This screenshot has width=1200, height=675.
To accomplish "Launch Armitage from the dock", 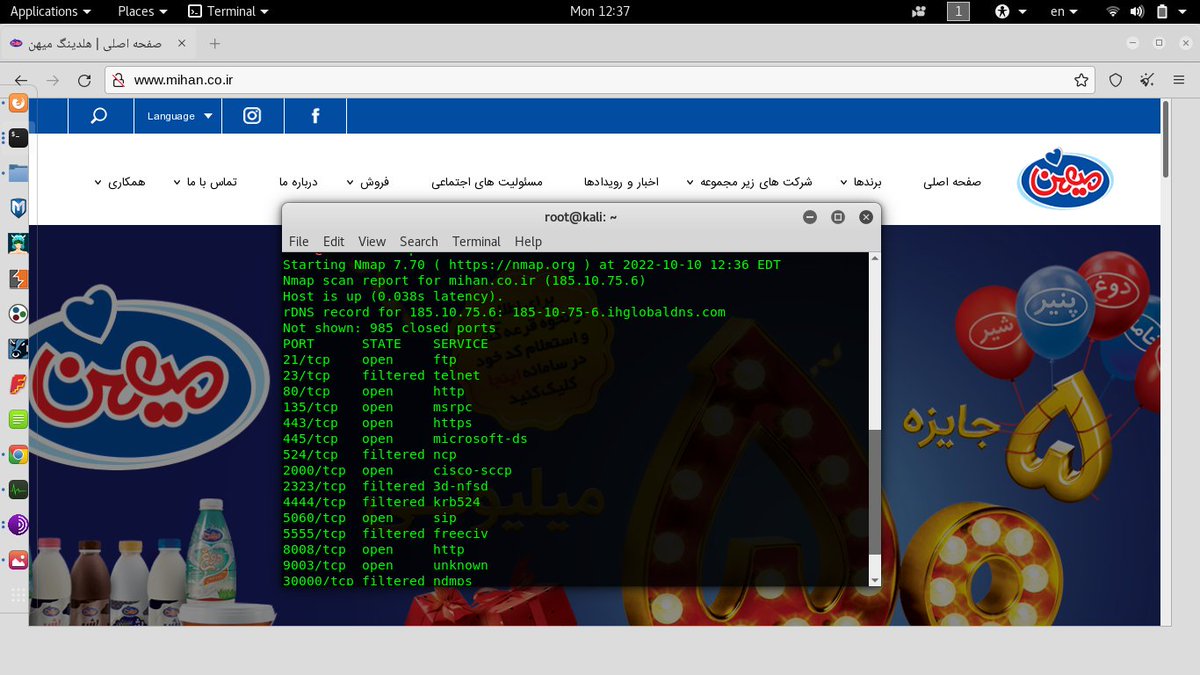I will (x=17, y=243).
